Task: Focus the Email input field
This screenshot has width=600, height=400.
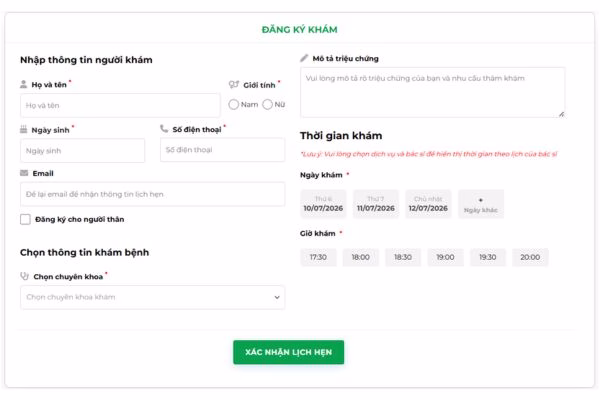Action: [x=152, y=194]
